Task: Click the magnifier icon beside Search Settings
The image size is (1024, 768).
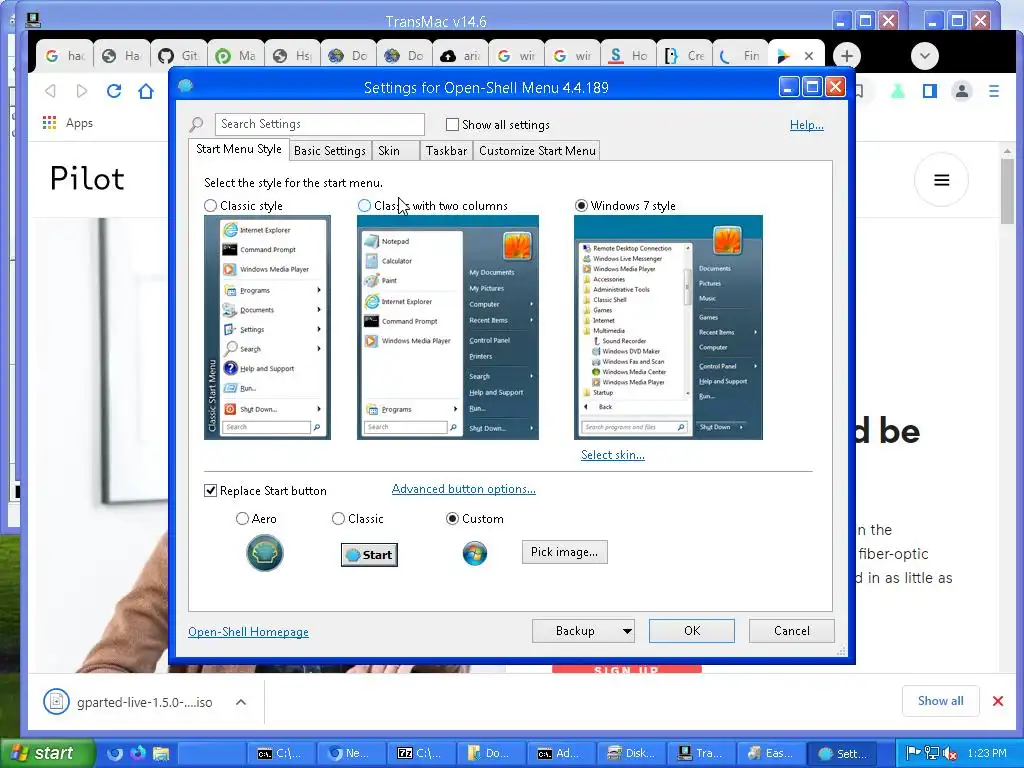Action: point(196,124)
